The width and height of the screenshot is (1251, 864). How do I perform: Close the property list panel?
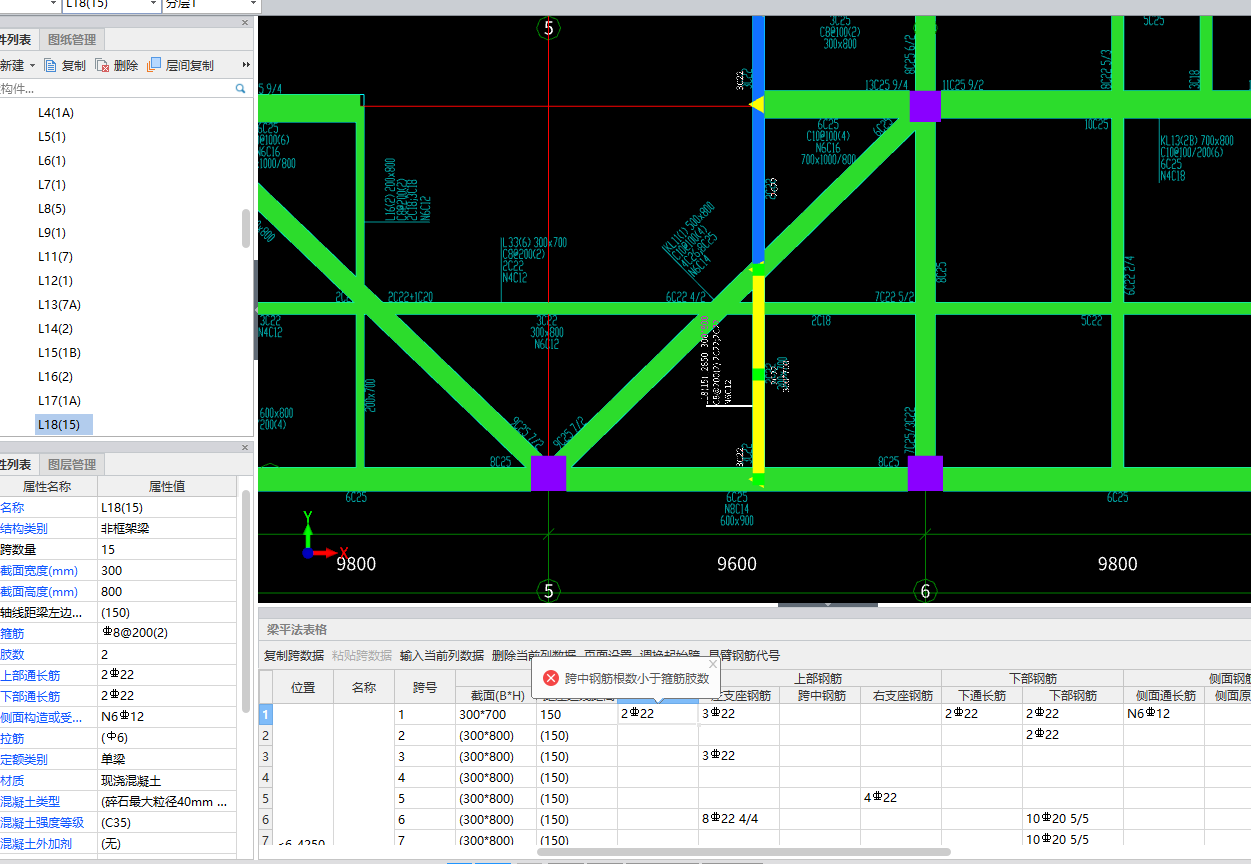click(x=246, y=447)
